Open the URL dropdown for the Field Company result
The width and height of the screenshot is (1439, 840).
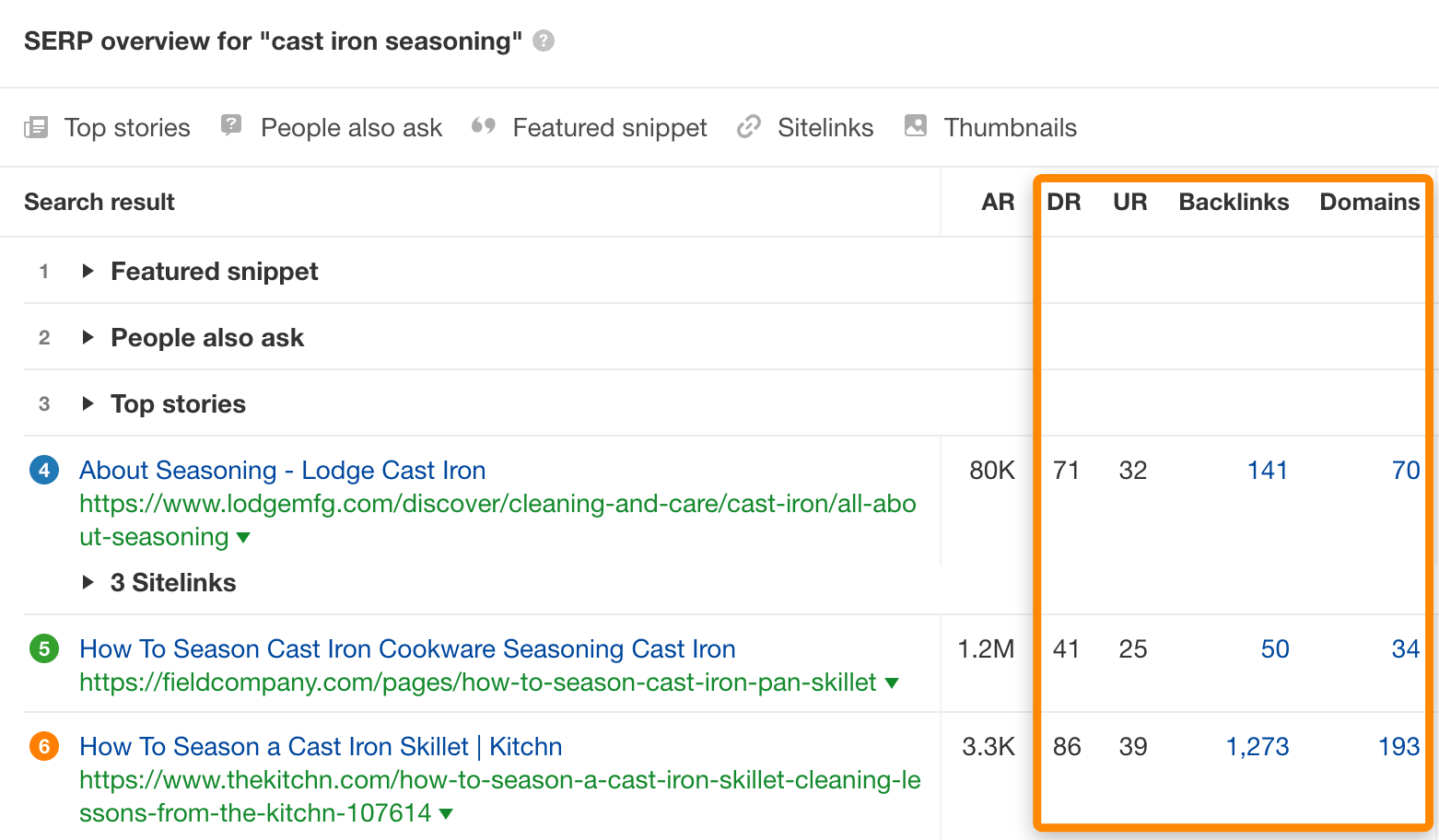point(891,682)
